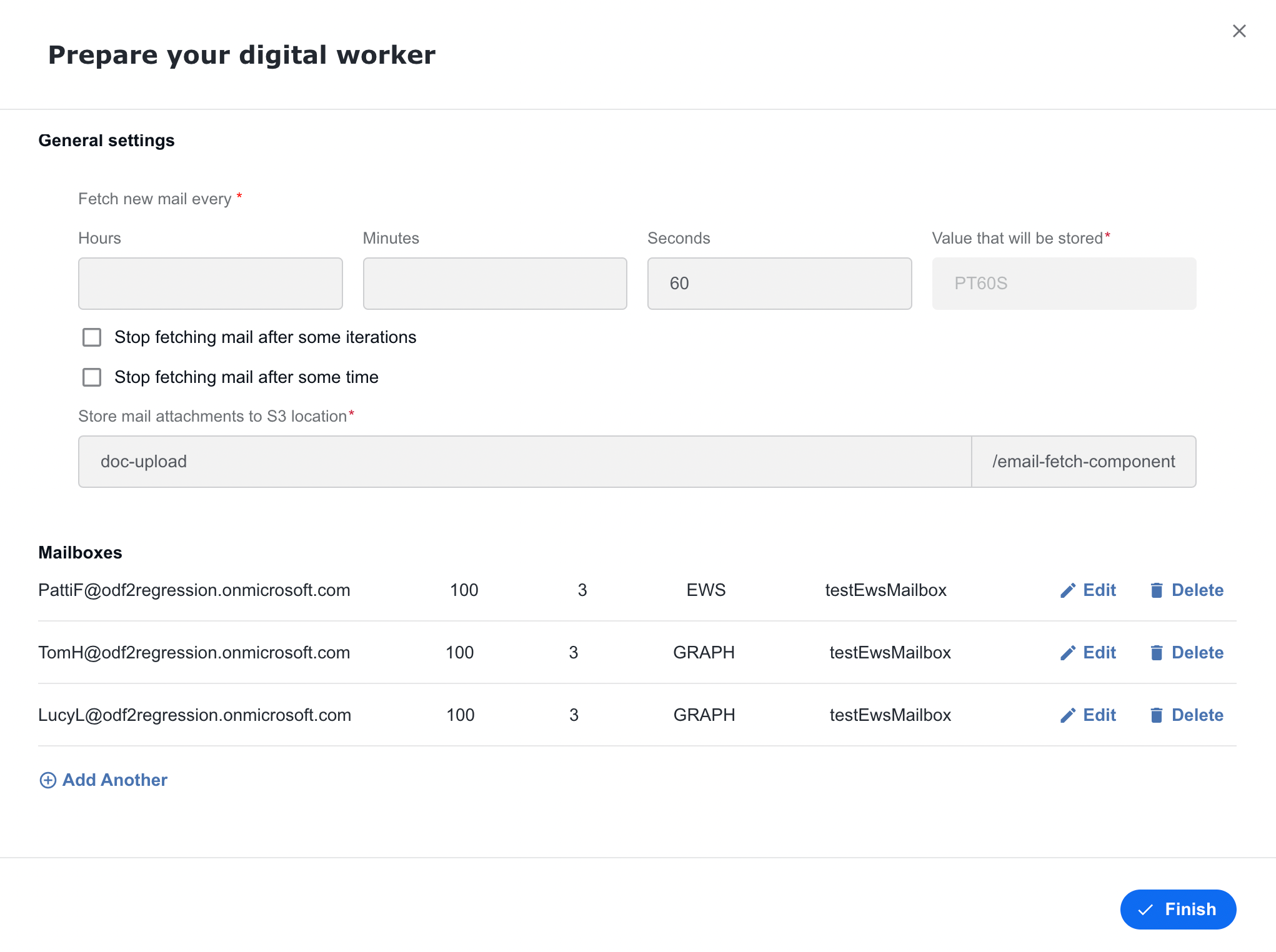Viewport: 1276px width, 952px height.
Task: Click the /email-fetch-component suffix
Action: [1084, 462]
